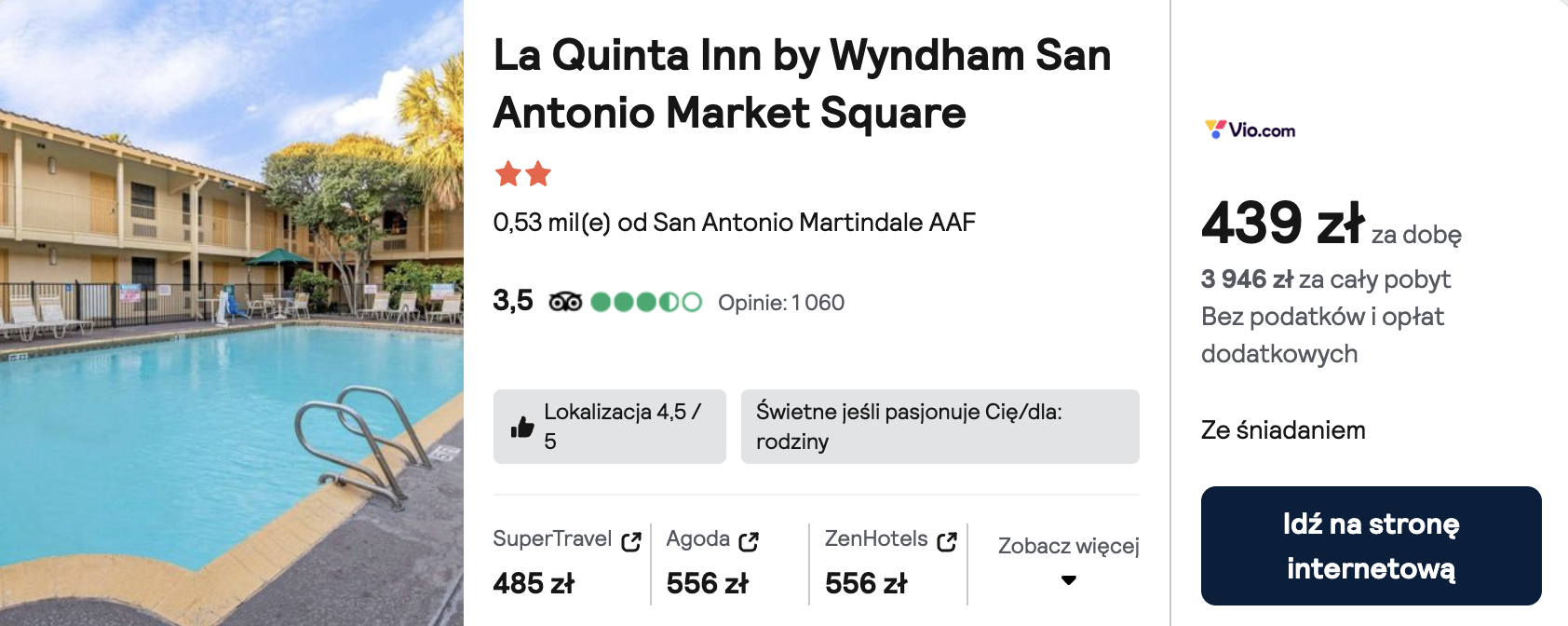Click the 439 zł za dobę price

click(1331, 225)
